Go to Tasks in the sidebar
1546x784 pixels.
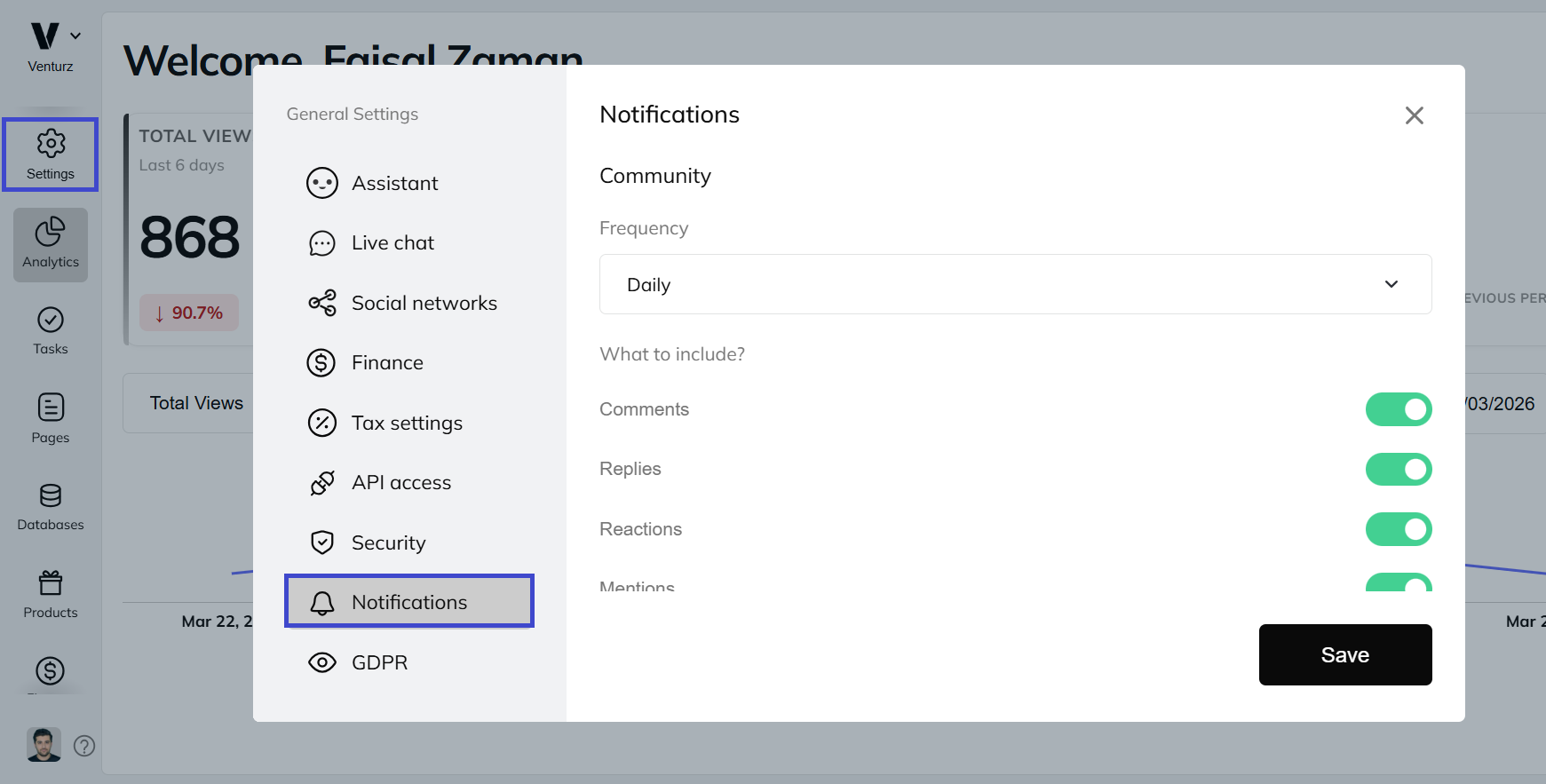[51, 331]
